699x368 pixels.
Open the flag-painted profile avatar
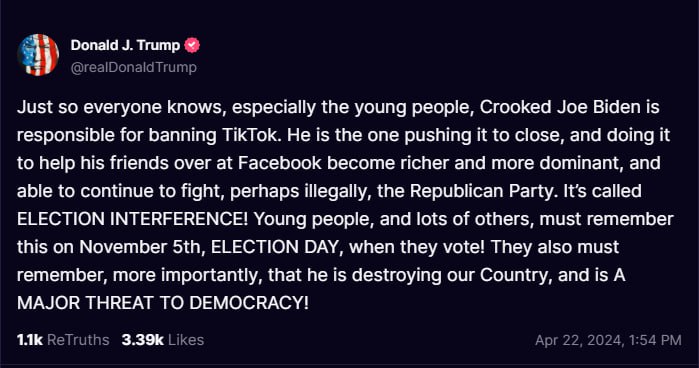[38, 55]
